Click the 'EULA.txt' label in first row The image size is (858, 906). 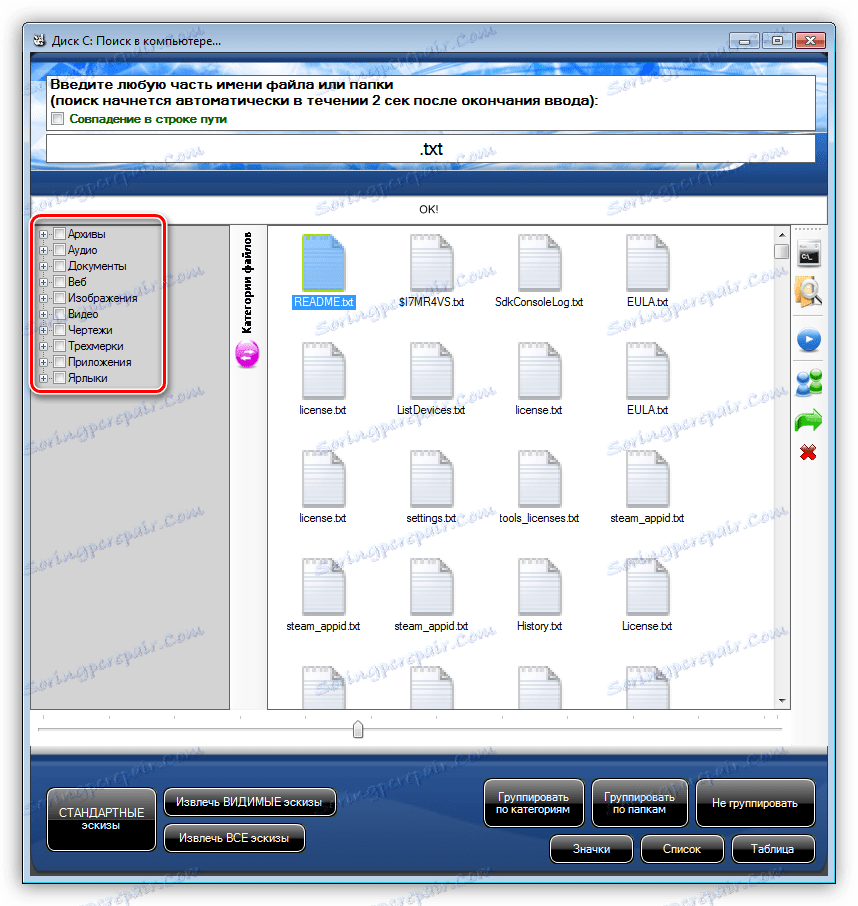point(647,302)
